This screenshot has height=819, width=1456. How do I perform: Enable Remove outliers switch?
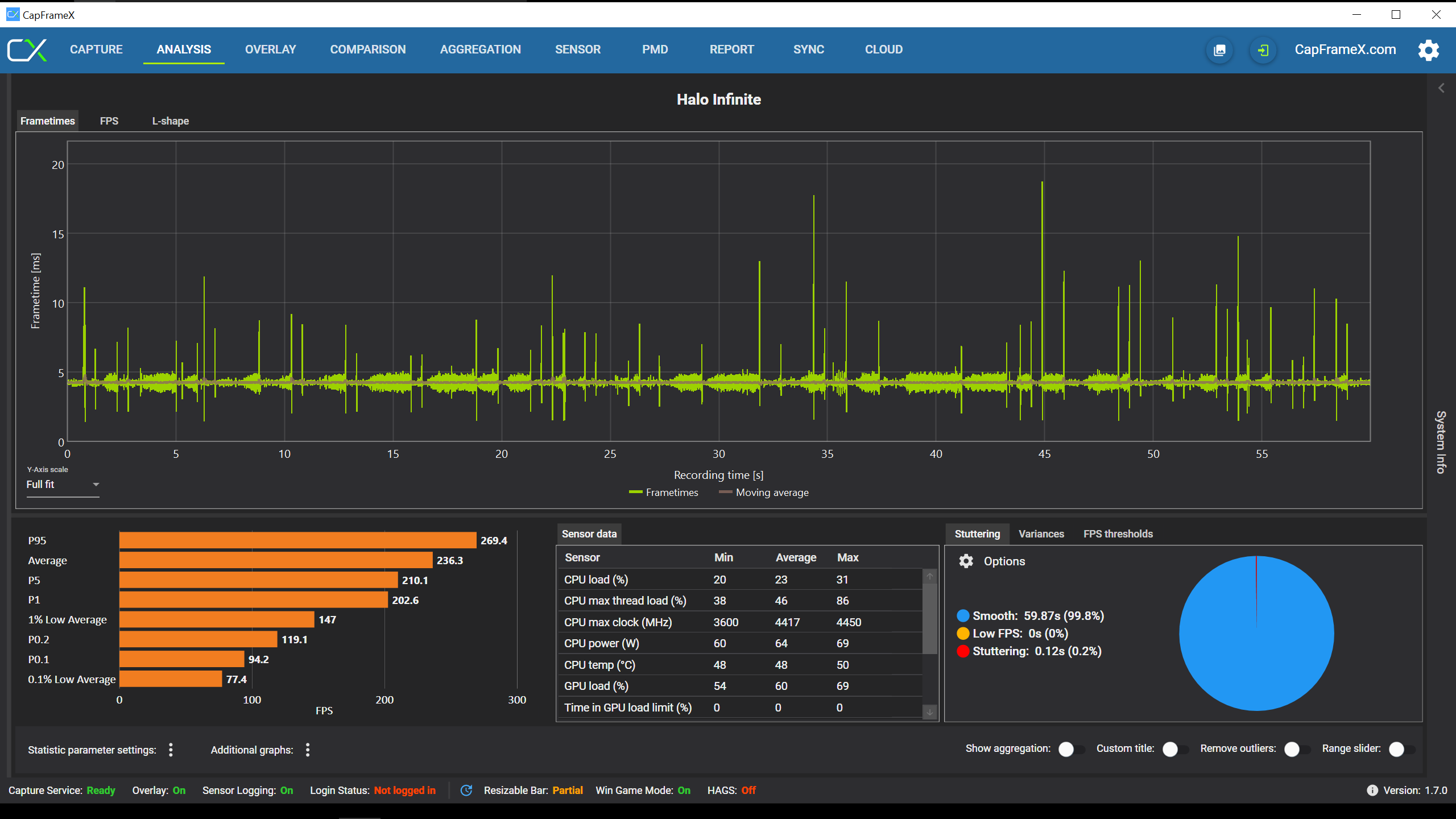tap(1297, 749)
